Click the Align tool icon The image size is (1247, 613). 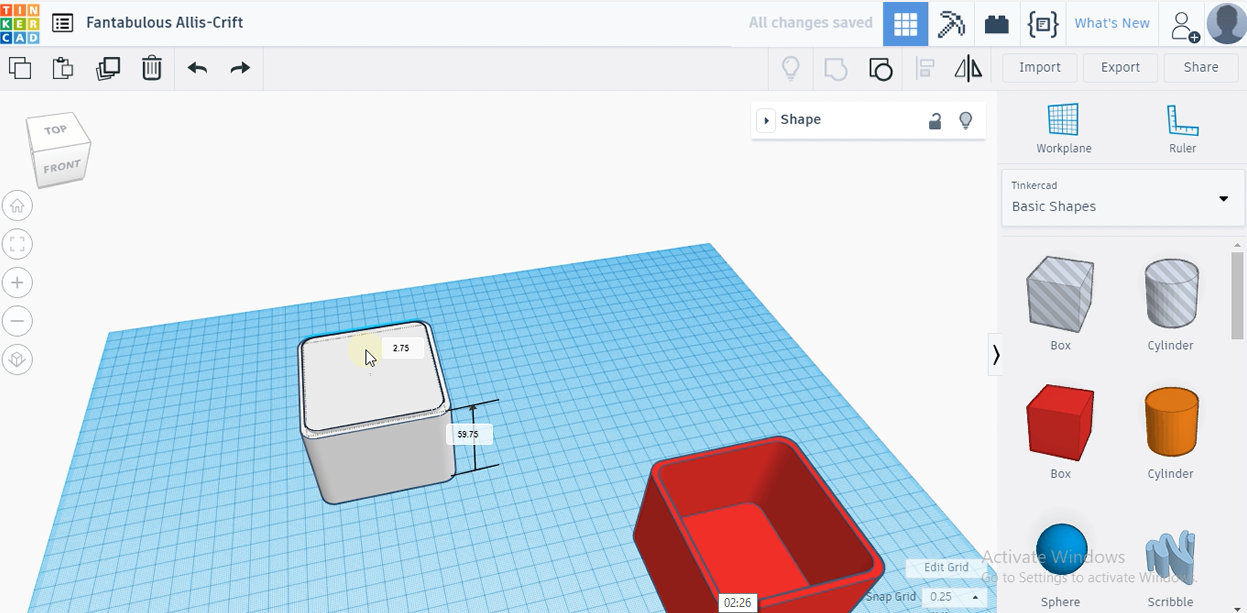(x=926, y=68)
